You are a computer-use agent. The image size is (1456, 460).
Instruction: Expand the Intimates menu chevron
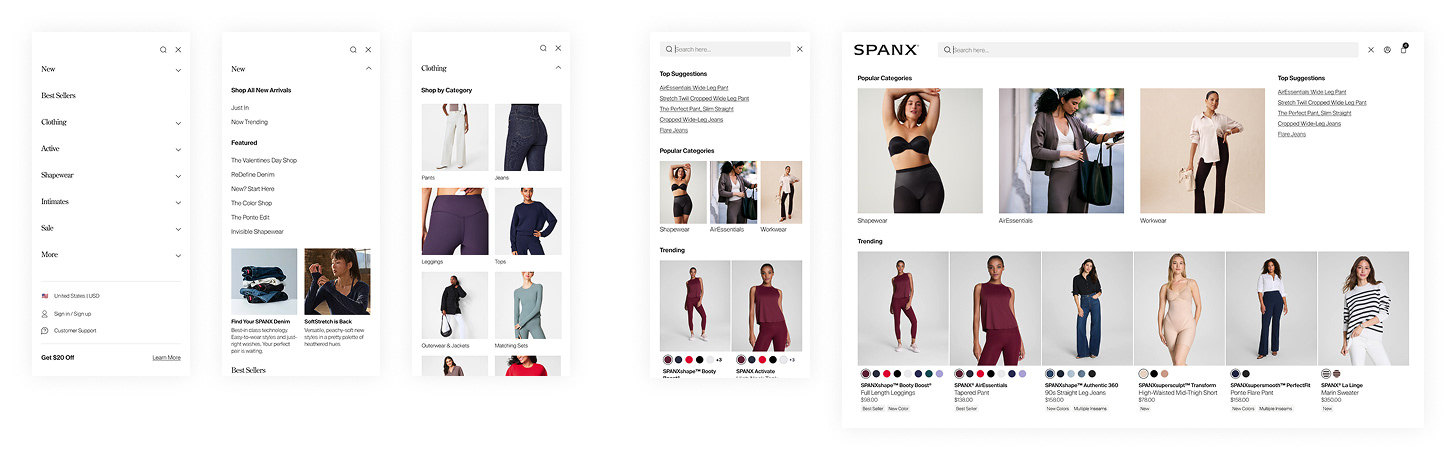coord(178,202)
